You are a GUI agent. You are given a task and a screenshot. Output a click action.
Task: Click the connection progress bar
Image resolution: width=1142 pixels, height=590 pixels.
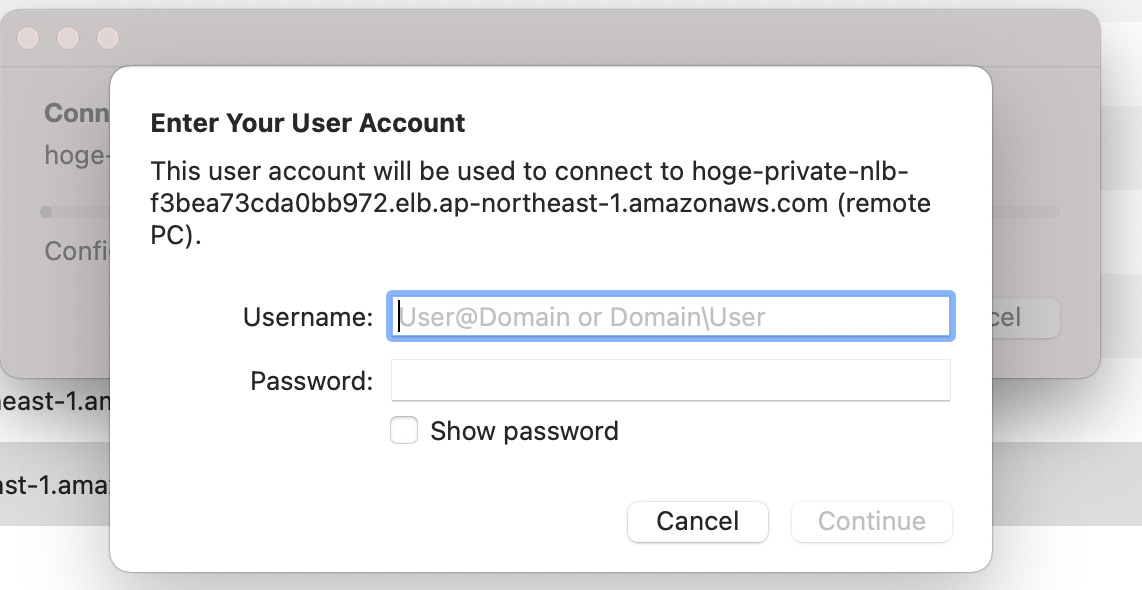[75, 211]
